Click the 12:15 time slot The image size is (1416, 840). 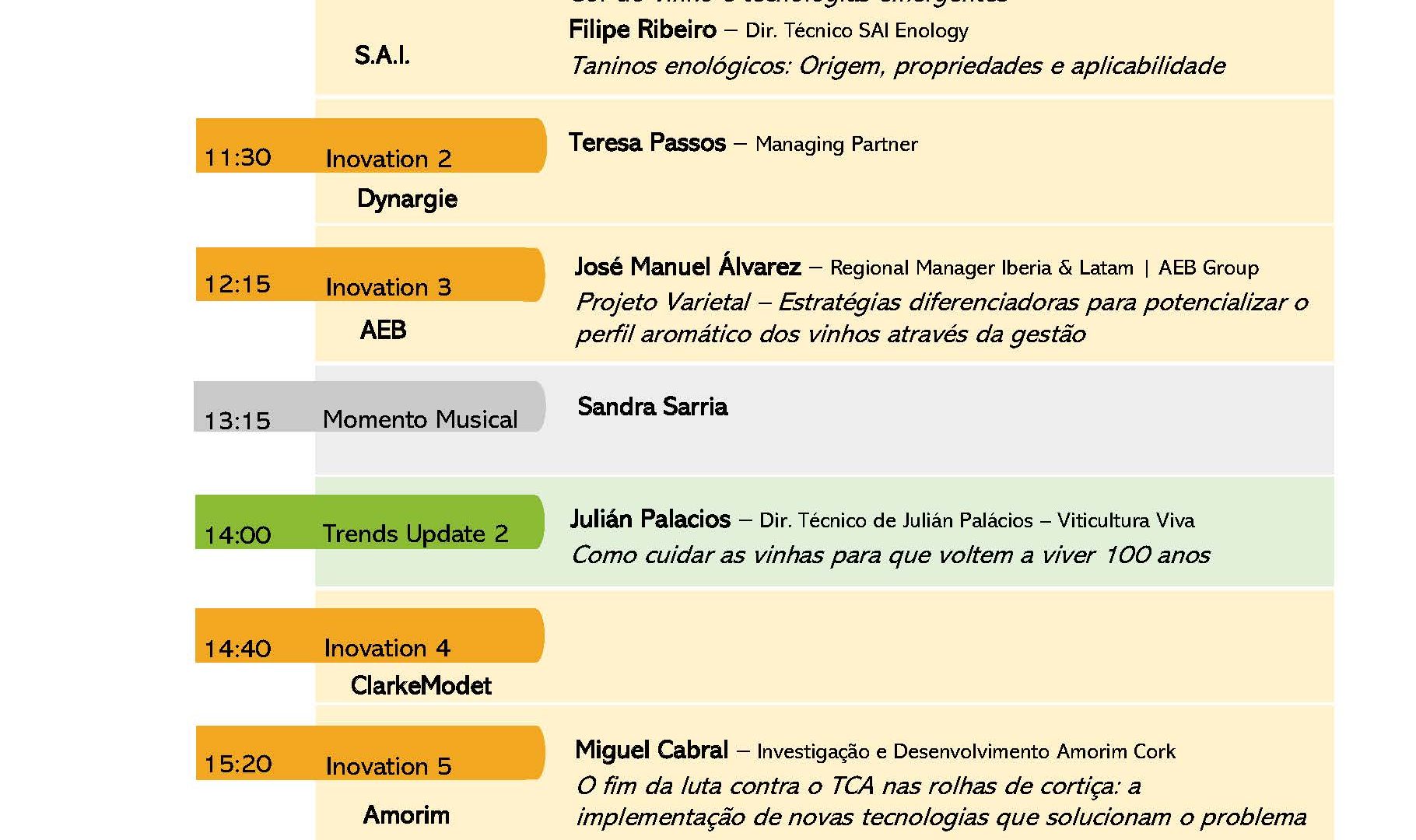tap(237, 285)
